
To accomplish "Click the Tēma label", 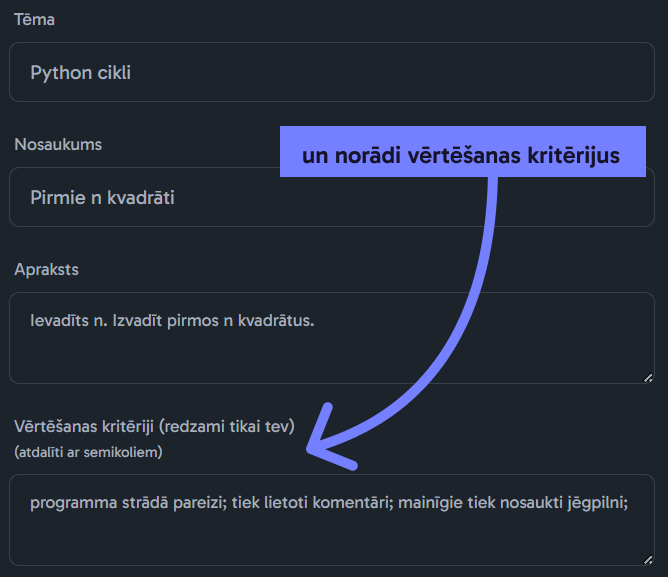I will [x=35, y=20].
